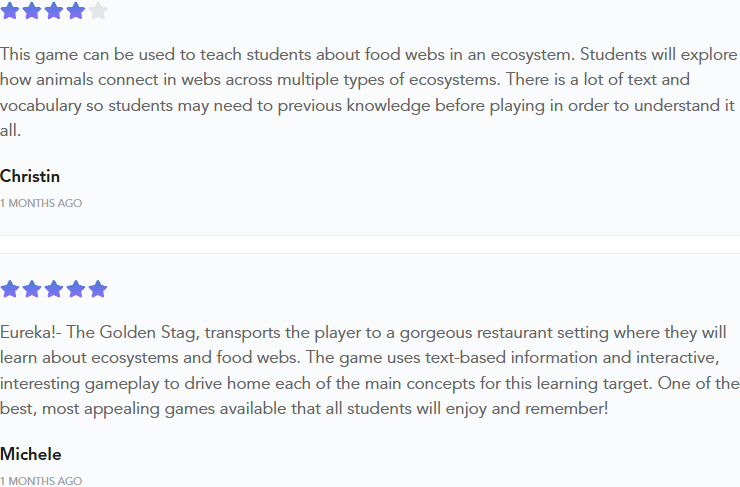Click second star in Michele's review rating
This screenshot has width=740, height=487.
coord(32,289)
